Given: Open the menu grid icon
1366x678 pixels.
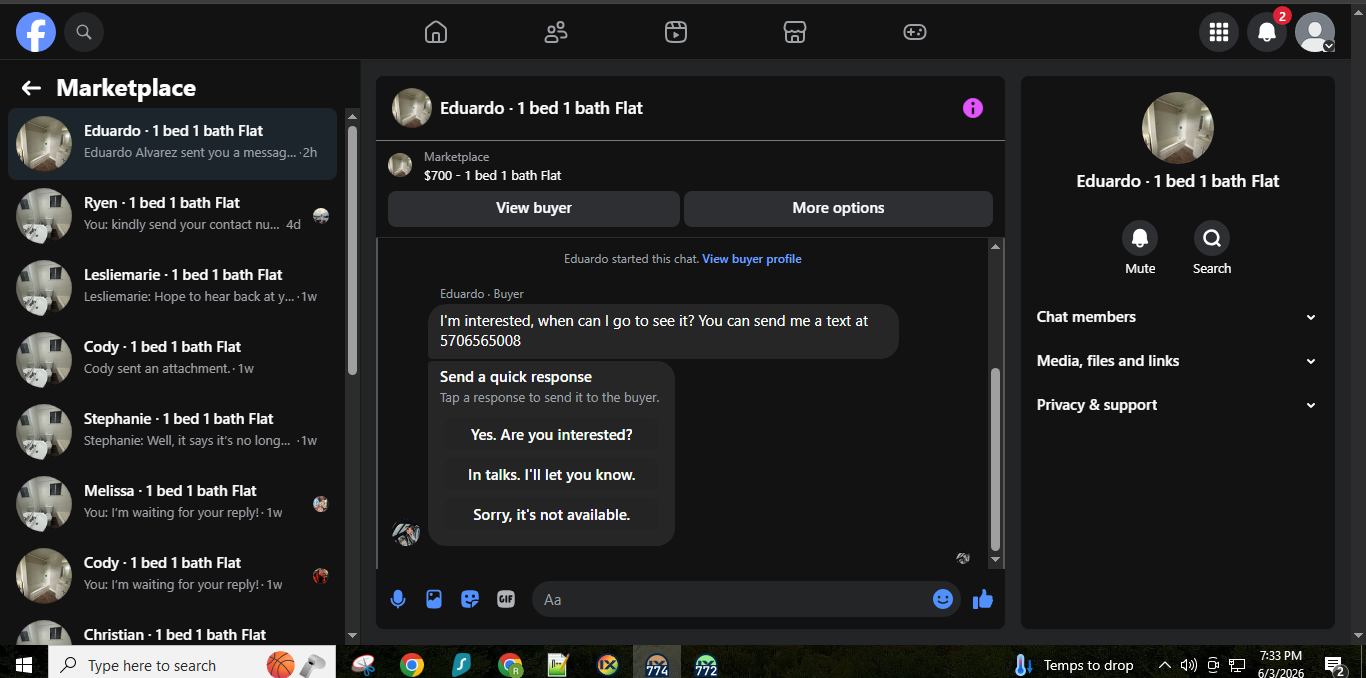Looking at the screenshot, I should 1219,32.
